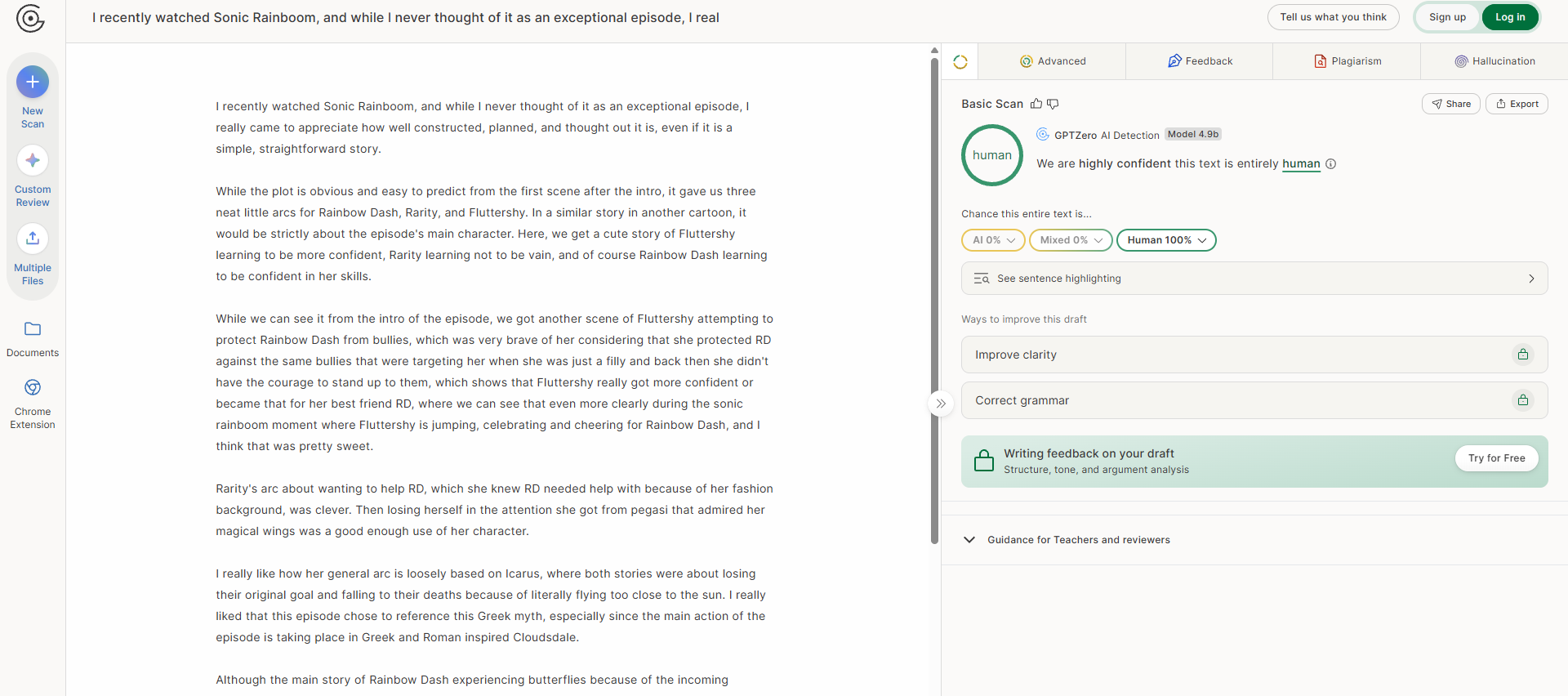This screenshot has width=1568, height=696.
Task: Click the human result circle
Action: [992, 155]
